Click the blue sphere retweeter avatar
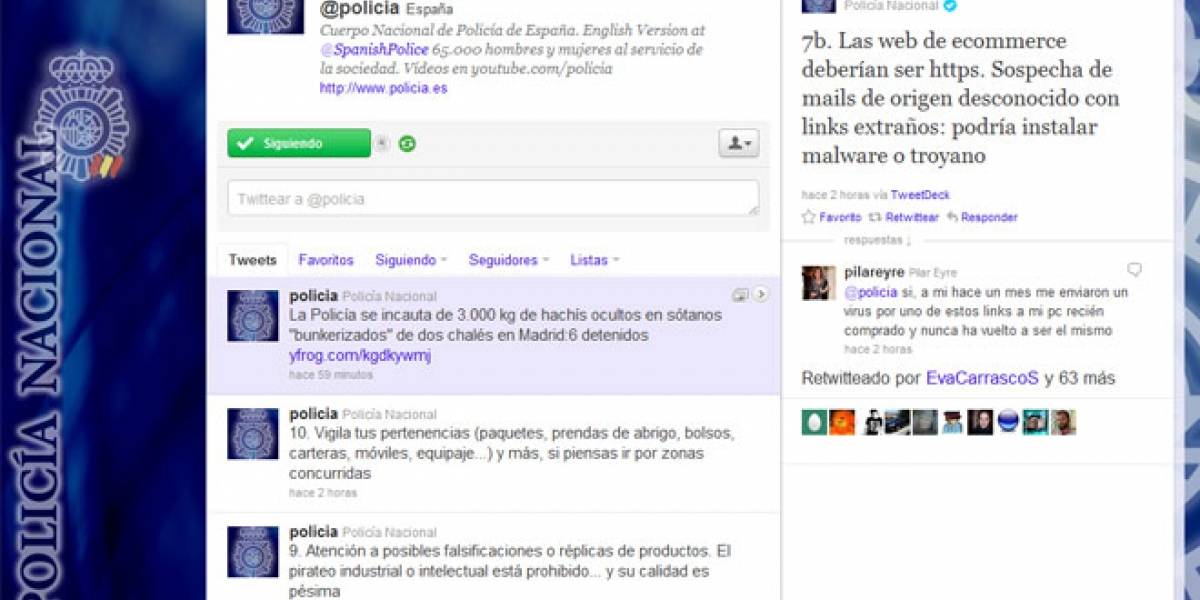The width and height of the screenshot is (1200, 600). click(x=1008, y=422)
